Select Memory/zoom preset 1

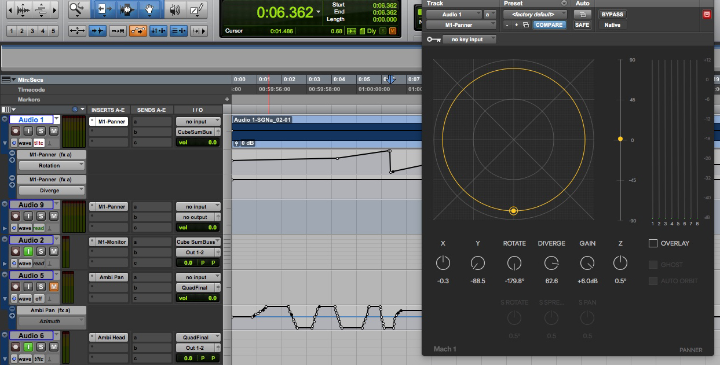[11, 31]
